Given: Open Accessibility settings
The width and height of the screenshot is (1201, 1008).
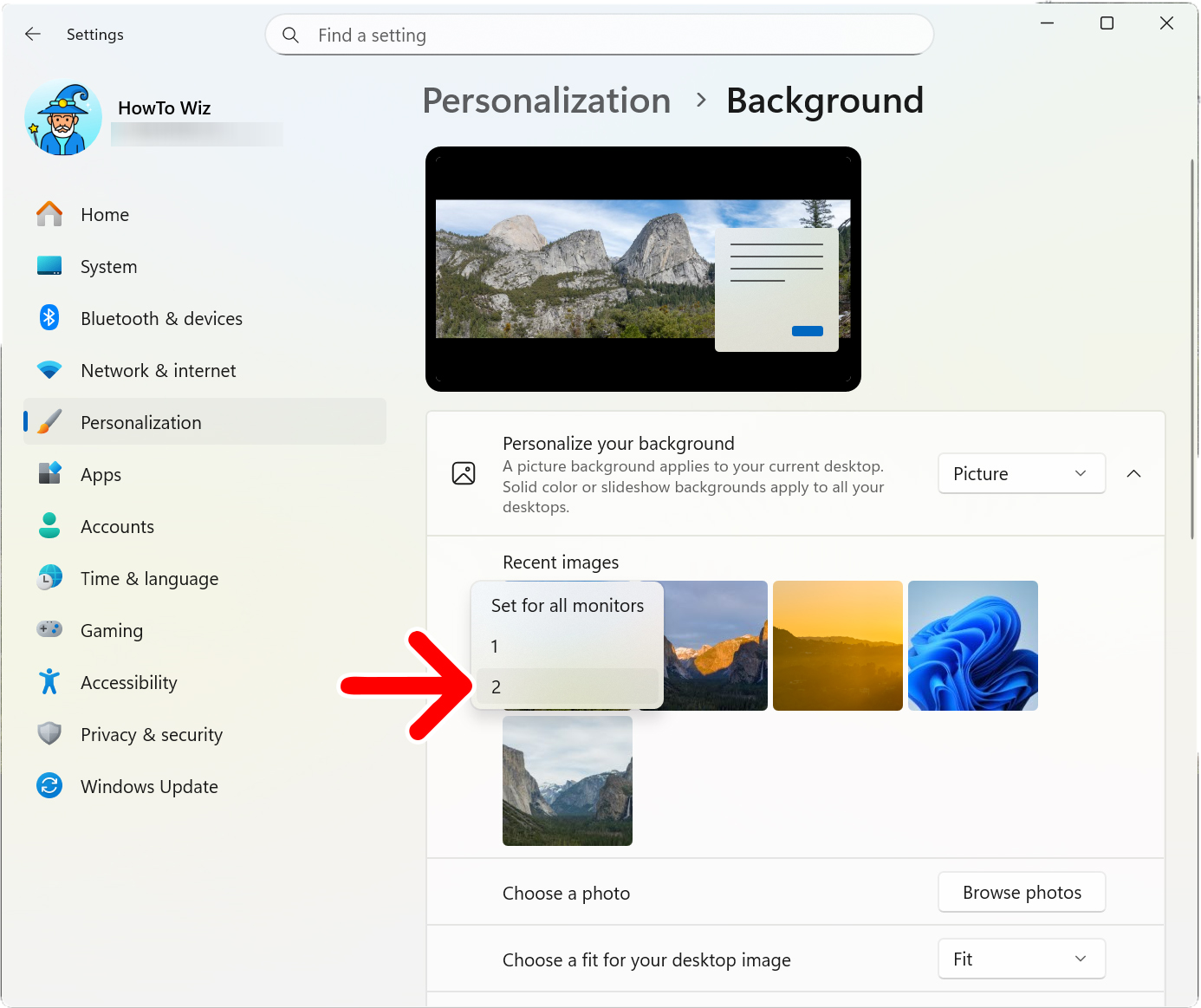Looking at the screenshot, I should click(x=128, y=682).
